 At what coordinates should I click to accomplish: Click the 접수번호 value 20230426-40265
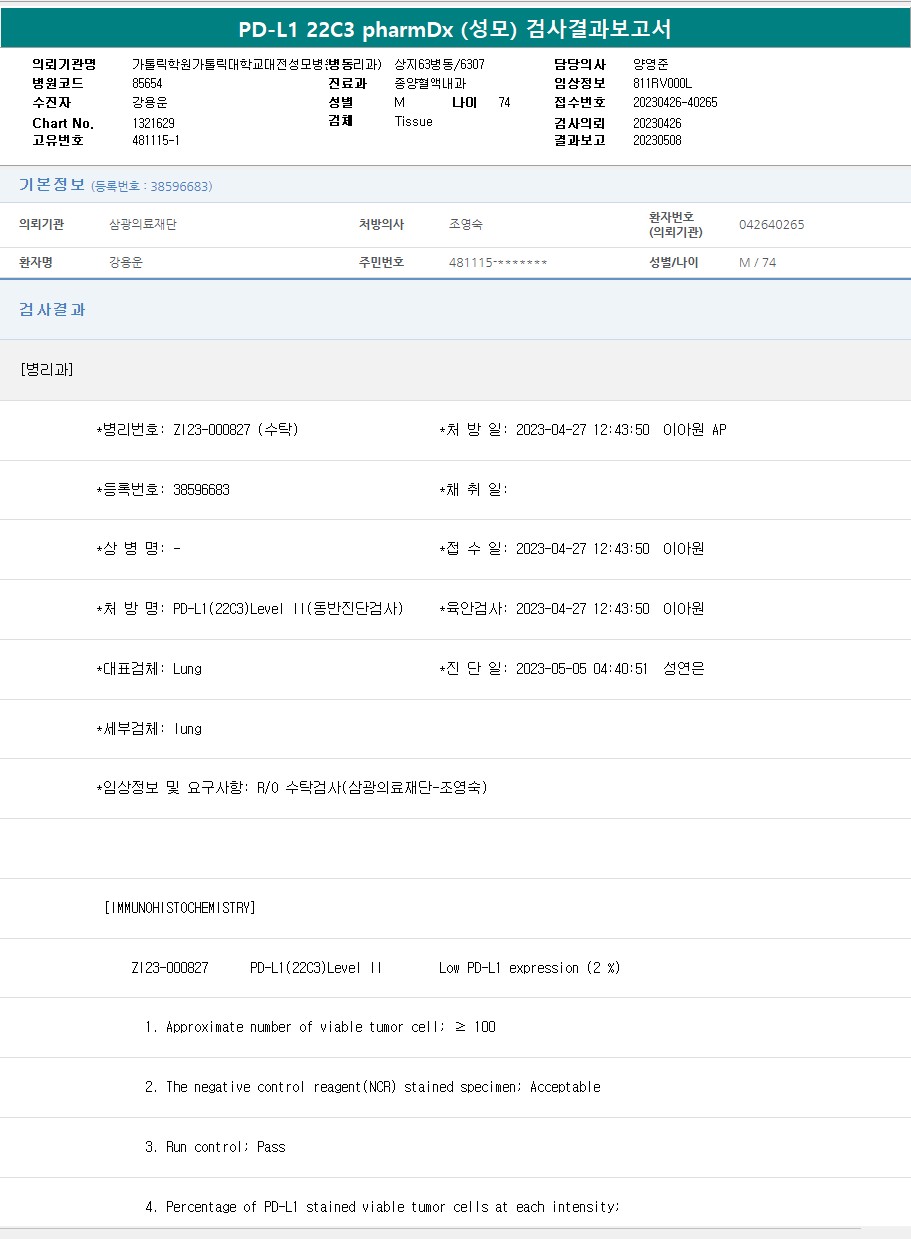(x=675, y=103)
